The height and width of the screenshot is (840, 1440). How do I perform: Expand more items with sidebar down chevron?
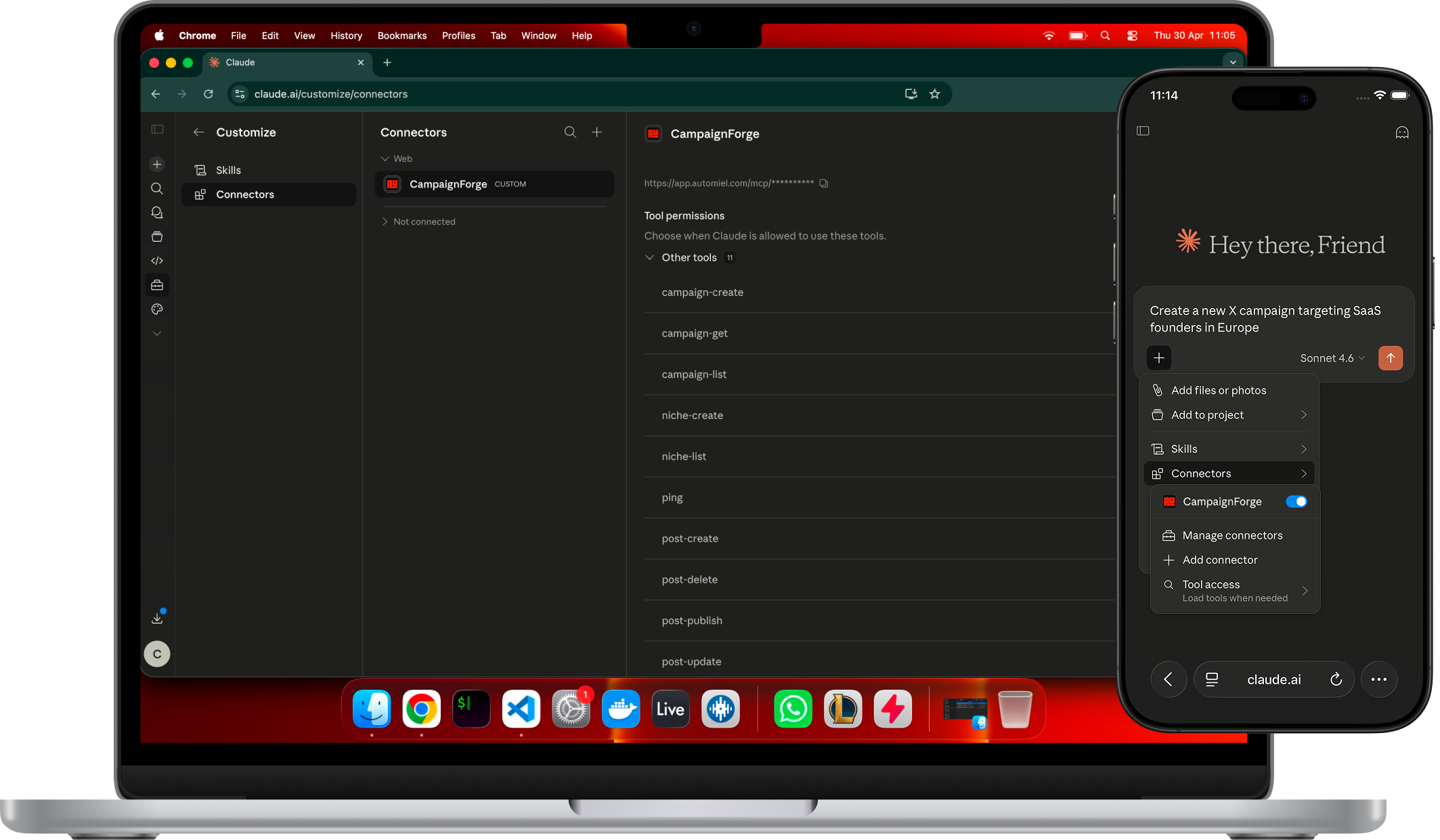pyautogui.click(x=157, y=334)
